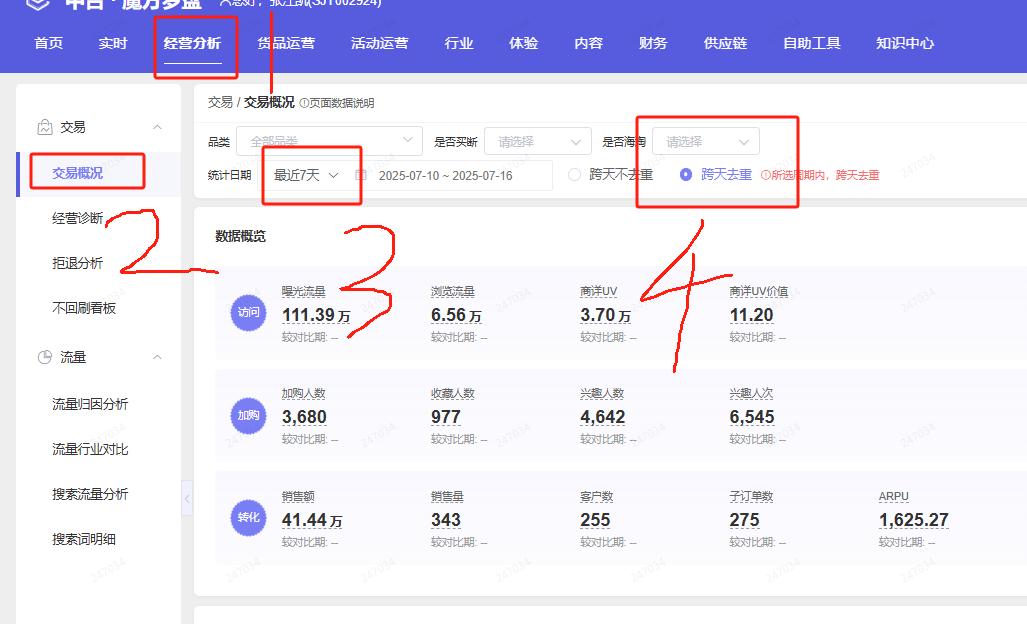
Task: Go to 经营诊断 in the sidebar
Action: pos(77,218)
